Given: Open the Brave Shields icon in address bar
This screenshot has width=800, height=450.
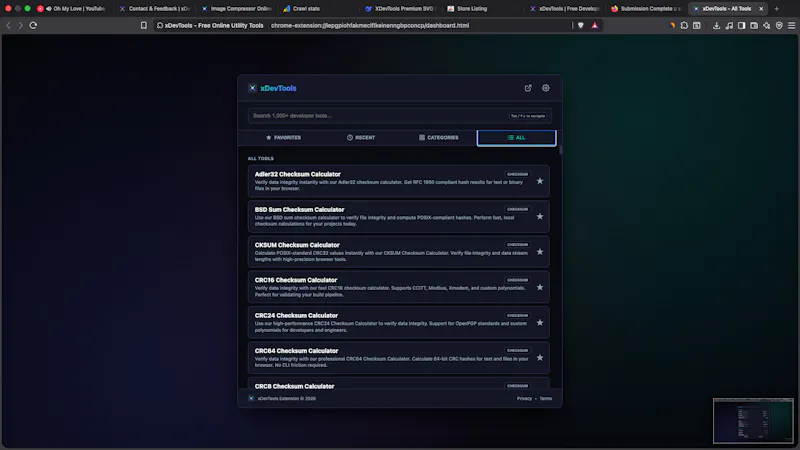Looking at the screenshot, I should pos(581,26).
